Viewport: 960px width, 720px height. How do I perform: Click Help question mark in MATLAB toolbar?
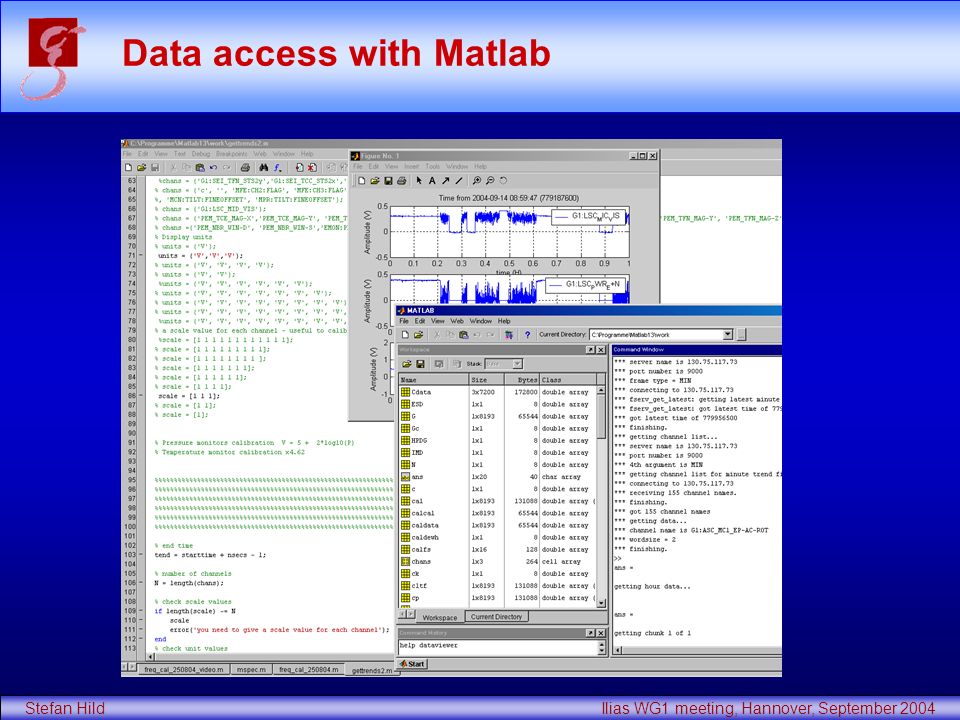tap(527, 335)
